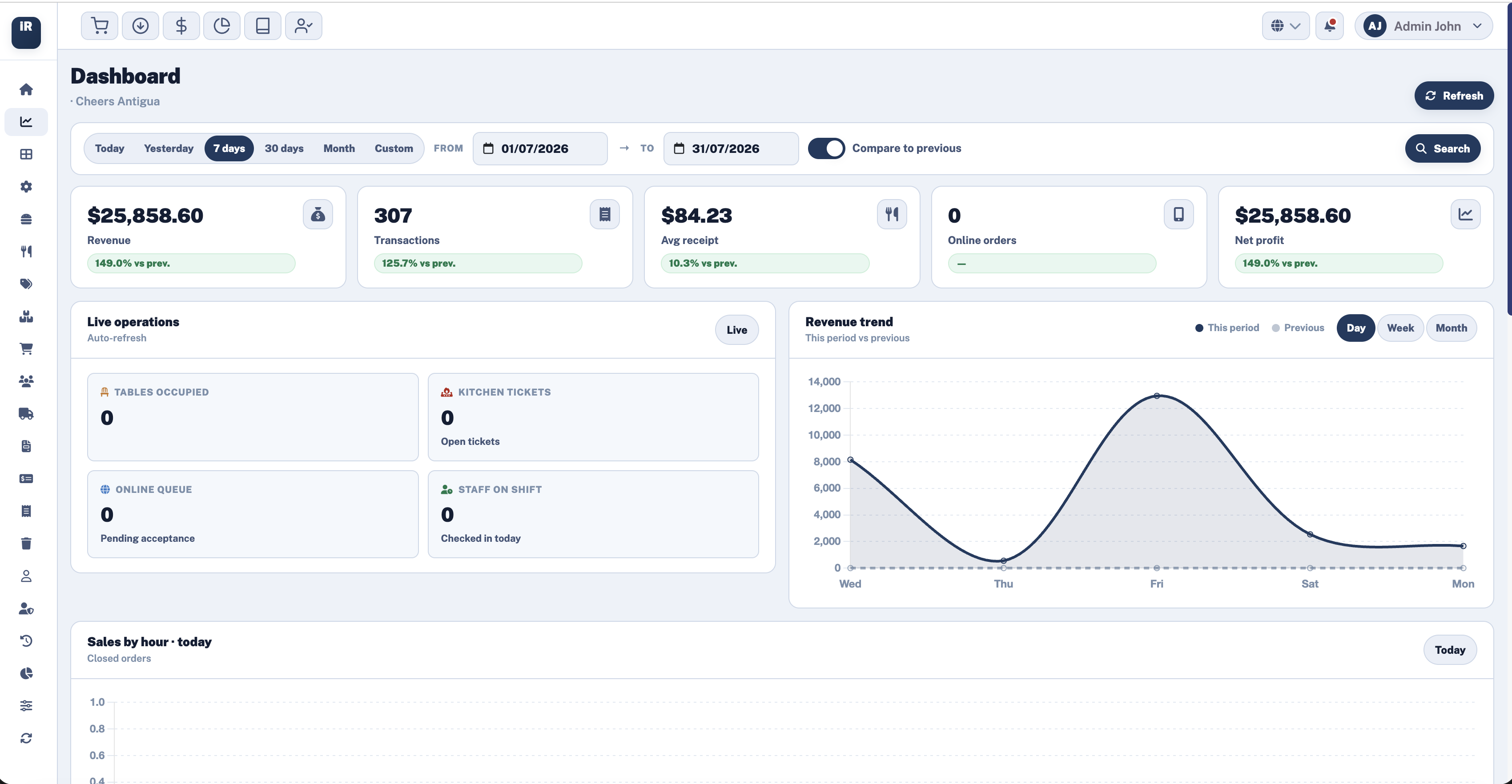Viewport: 1512px width, 784px height.
Task: Click the pie chart sidebar icon
Action: [x=26, y=673]
